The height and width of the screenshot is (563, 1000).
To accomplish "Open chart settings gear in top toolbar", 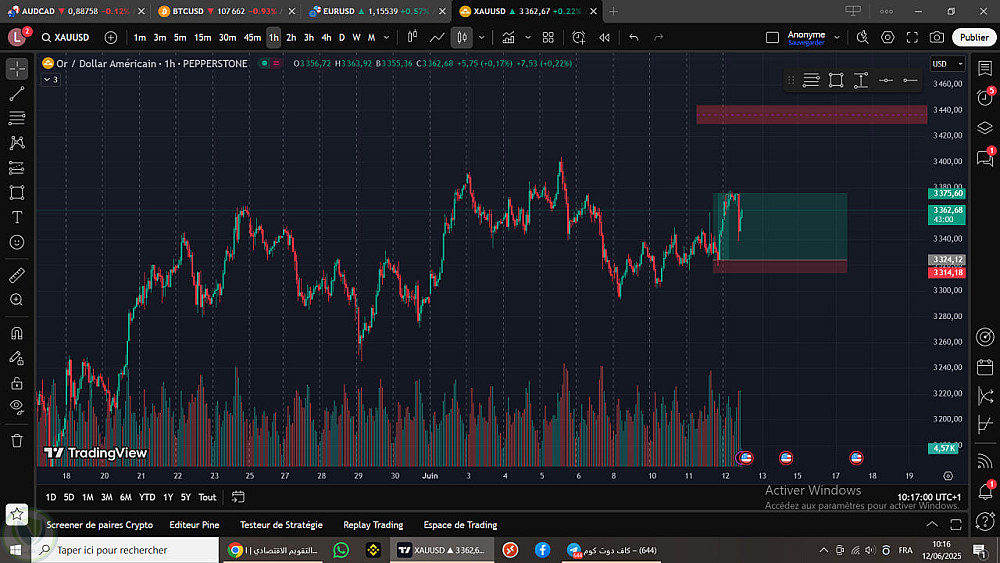I will click(x=888, y=37).
